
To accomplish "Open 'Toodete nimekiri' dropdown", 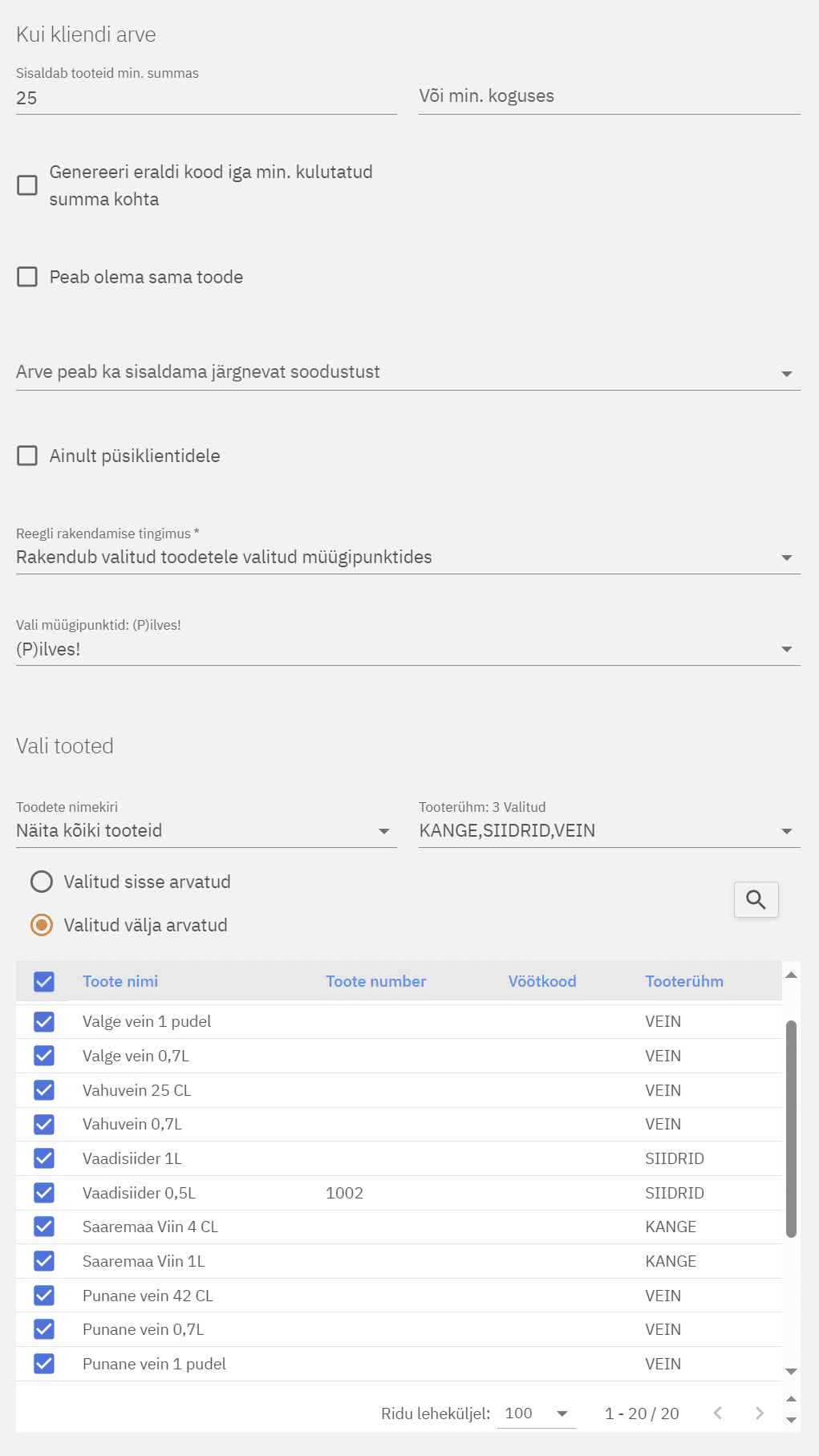I will [206, 830].
